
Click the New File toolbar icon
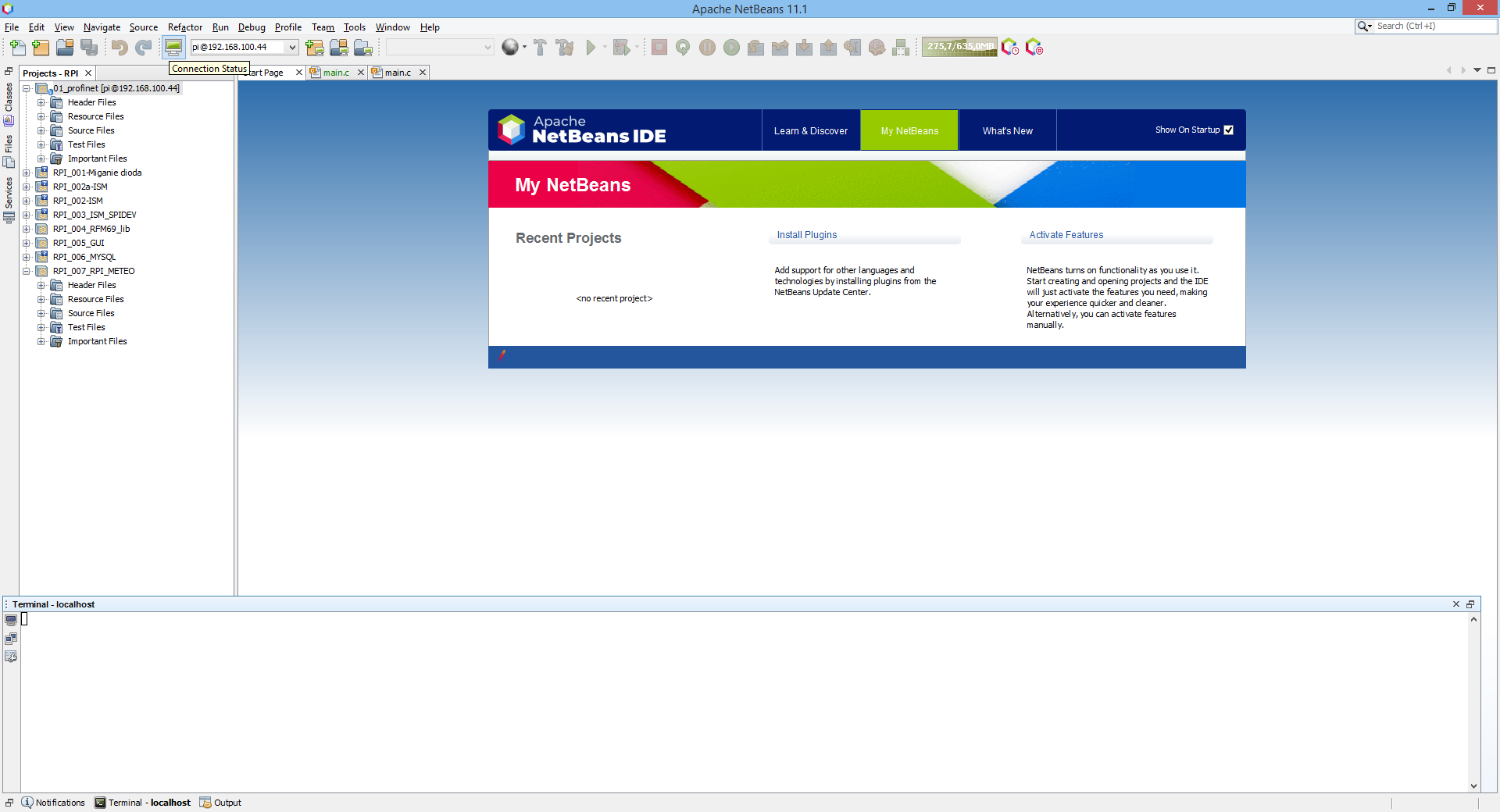point(17,48)
